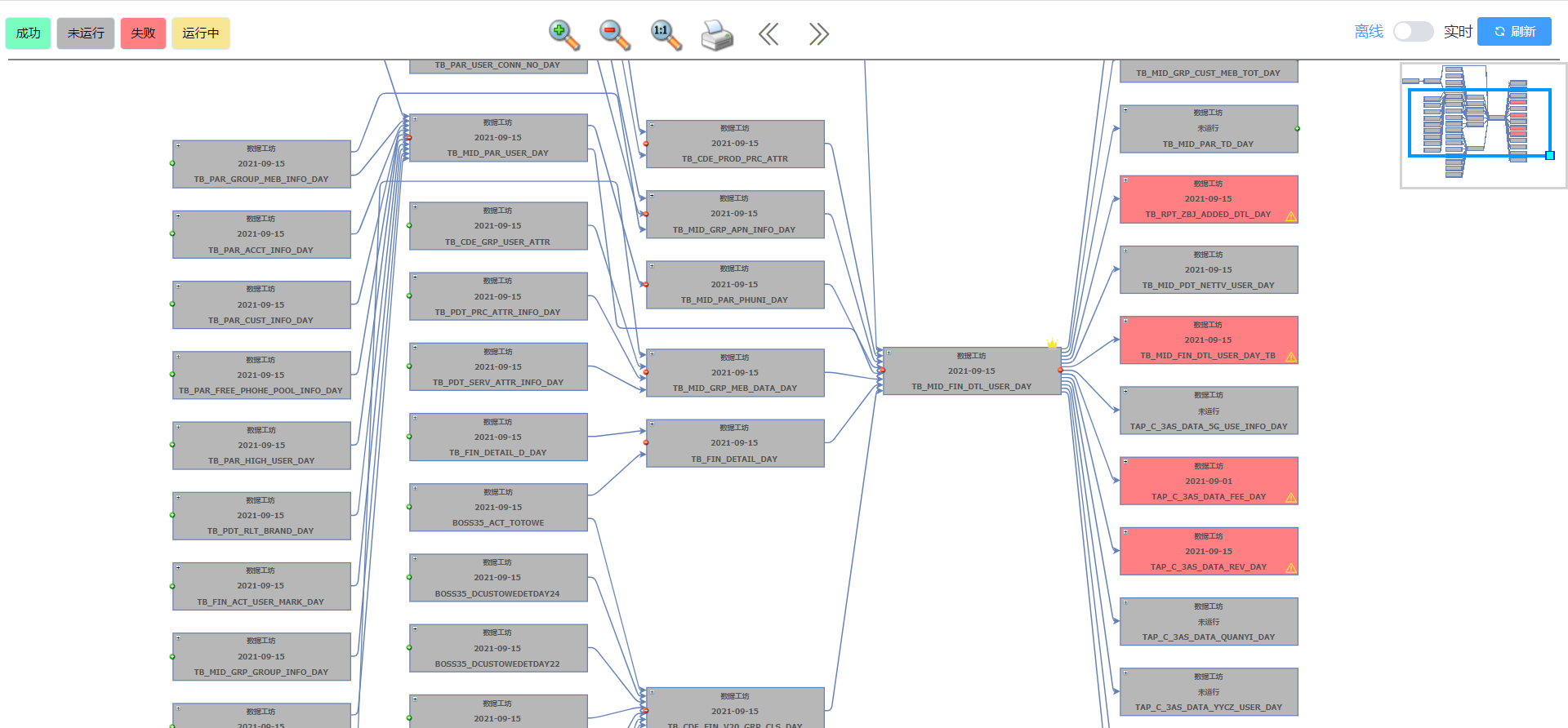
Task: Click the zoom in magnifier icon
Action: tap(563, 34)
